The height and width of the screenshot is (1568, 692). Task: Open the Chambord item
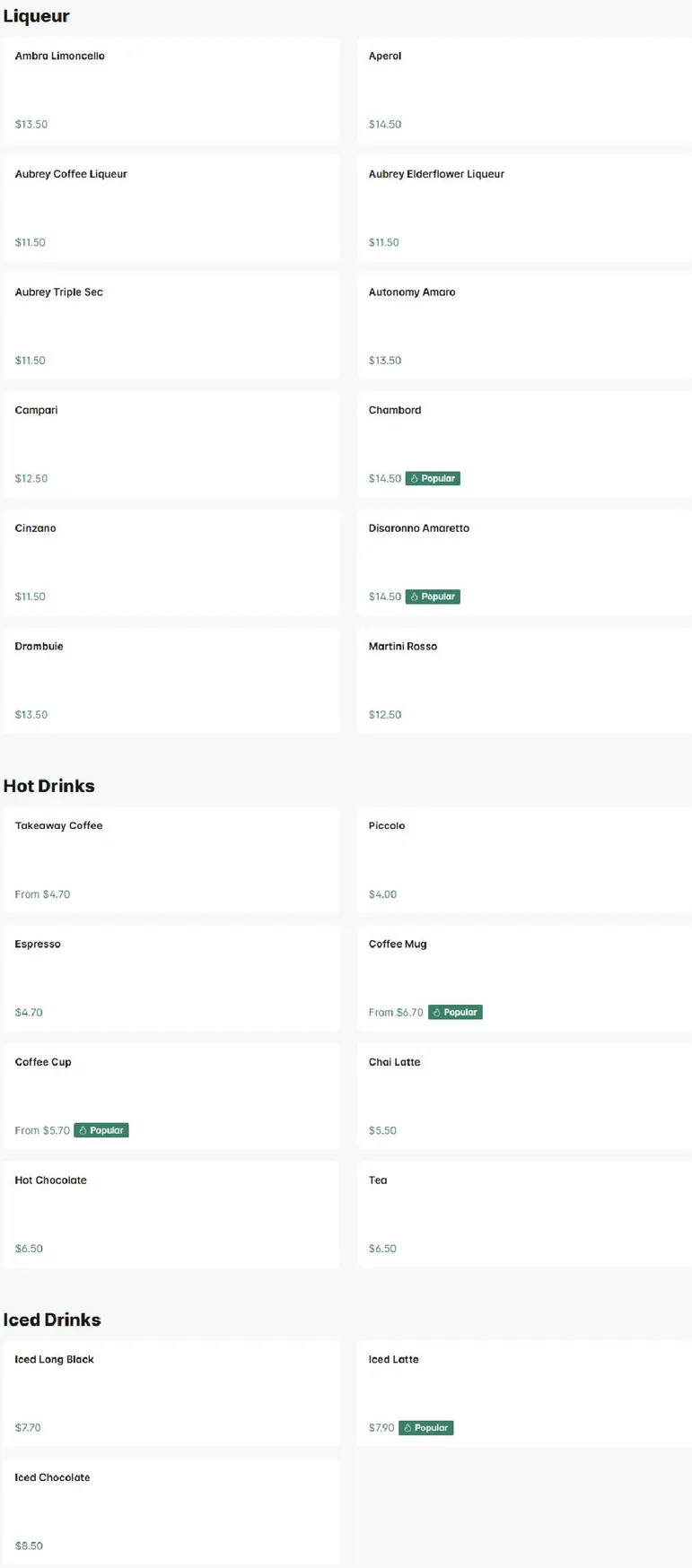pyautogui.click(x=524, y=444)
